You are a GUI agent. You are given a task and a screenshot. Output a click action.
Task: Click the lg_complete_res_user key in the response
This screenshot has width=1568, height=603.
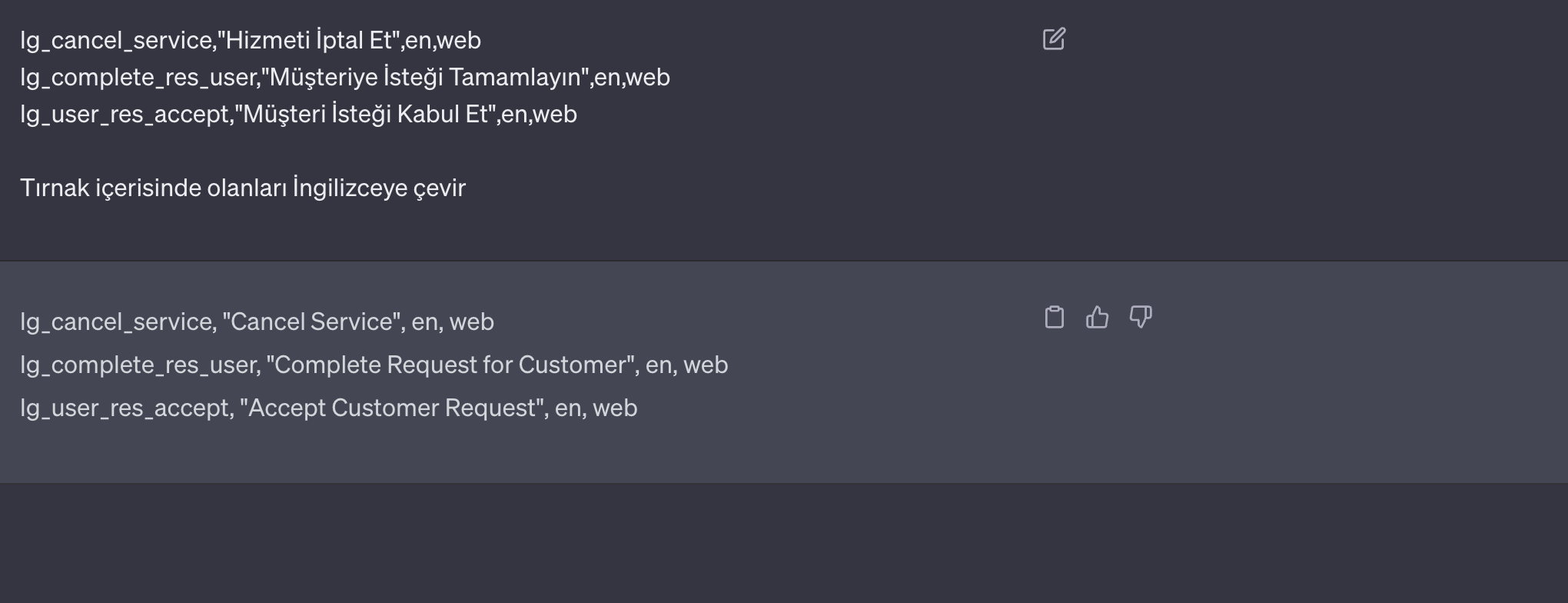coord(138,365)
